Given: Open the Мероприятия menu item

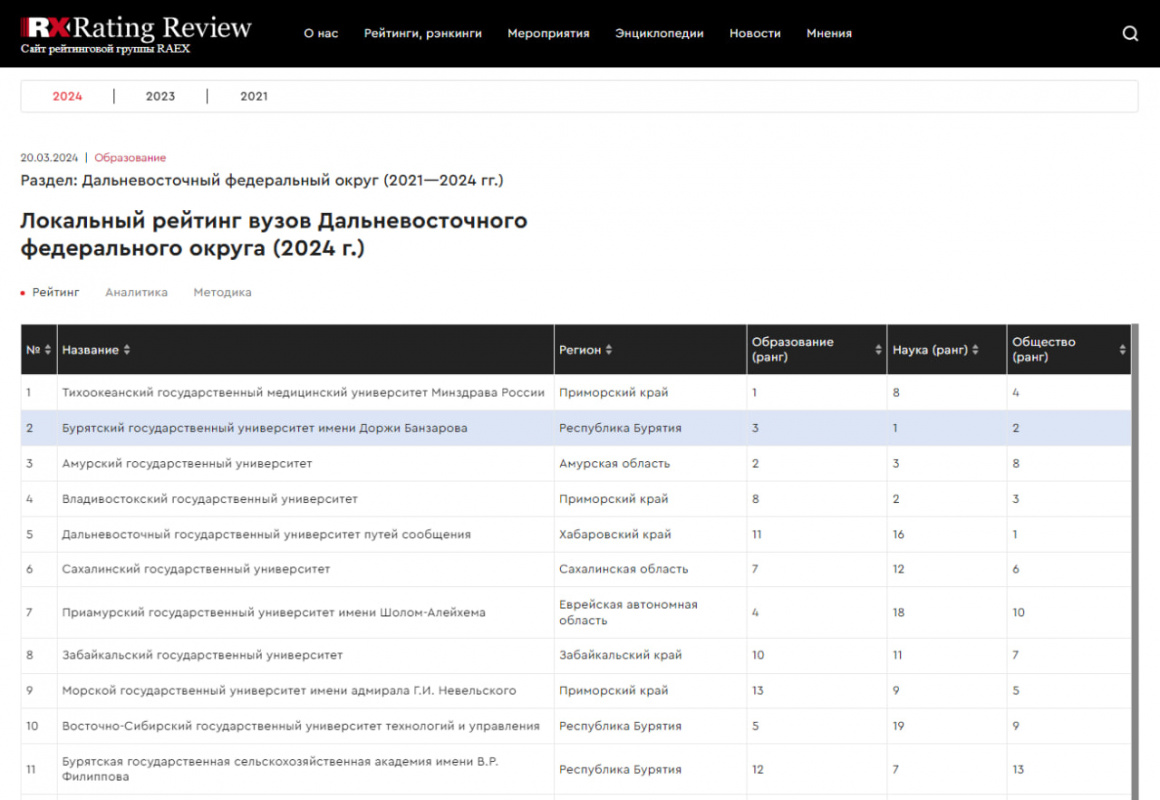Looking at the screenshot, I should 548,34.
